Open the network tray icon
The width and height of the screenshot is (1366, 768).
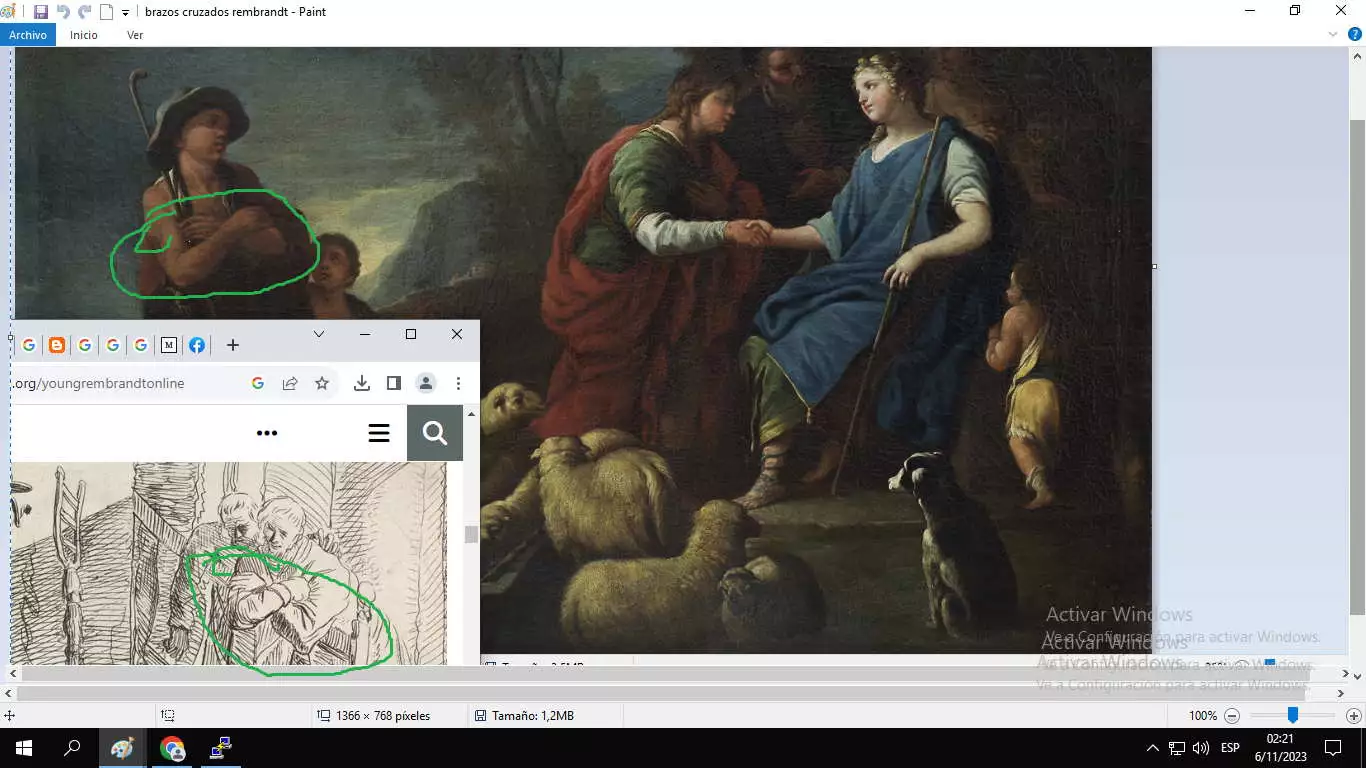click(1177, 748)
